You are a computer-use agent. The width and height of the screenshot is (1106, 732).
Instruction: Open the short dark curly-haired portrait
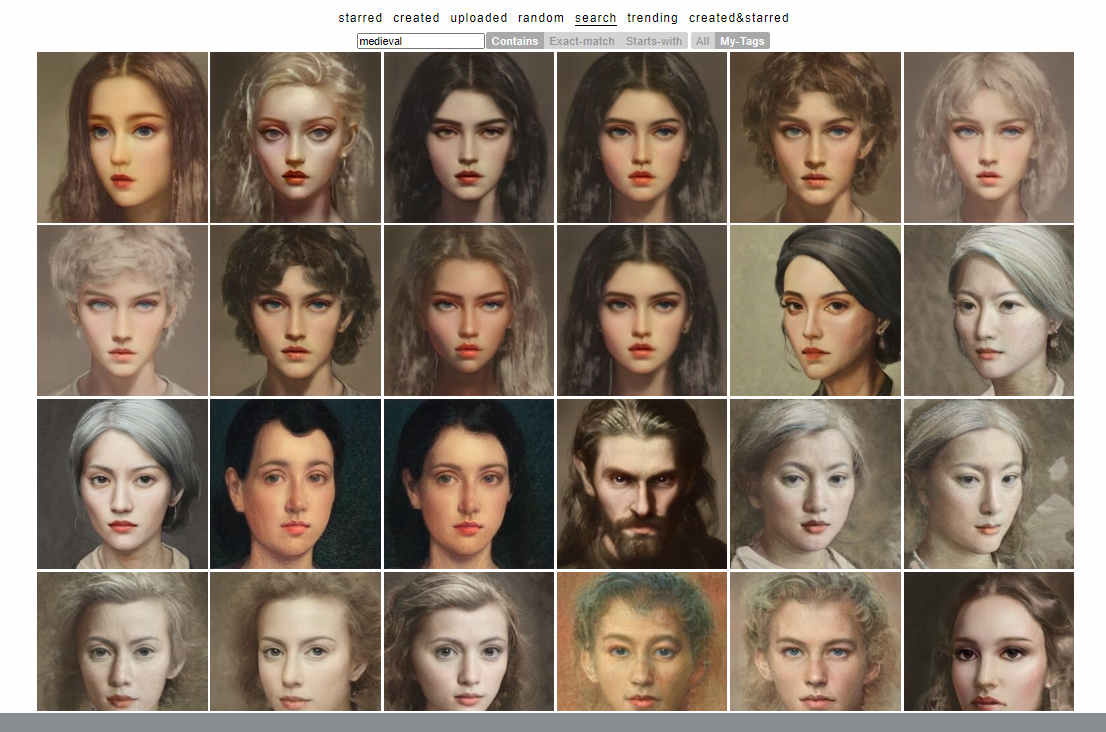[x=296, y=310]
